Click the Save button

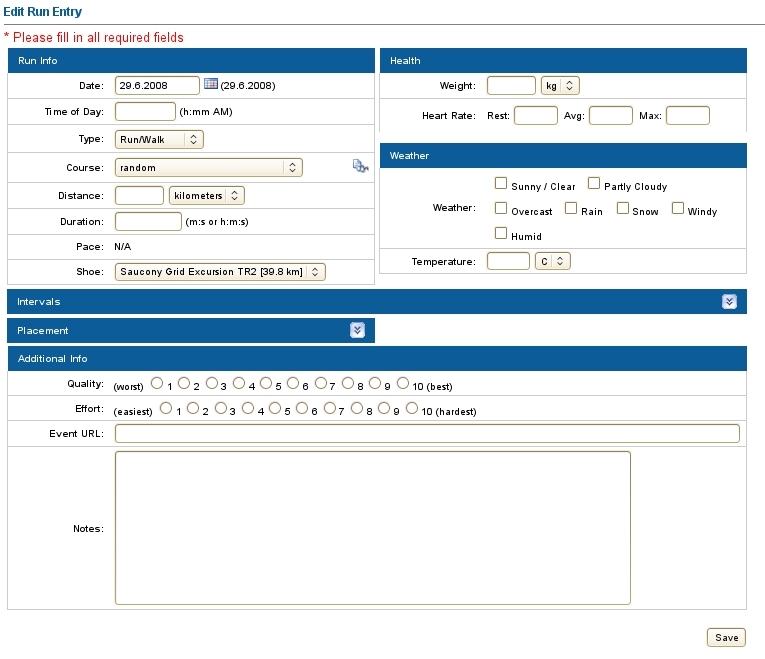tap(726, 638)
